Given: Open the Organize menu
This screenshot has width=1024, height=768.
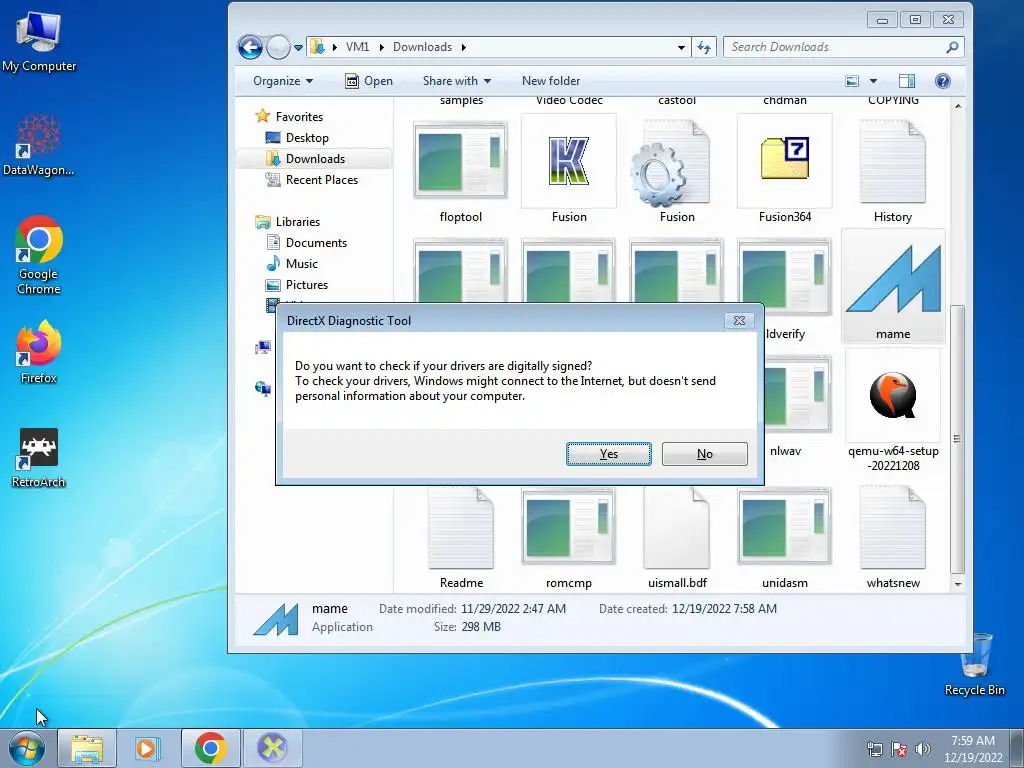Looking at the screenshot, I should coord(283,81).
